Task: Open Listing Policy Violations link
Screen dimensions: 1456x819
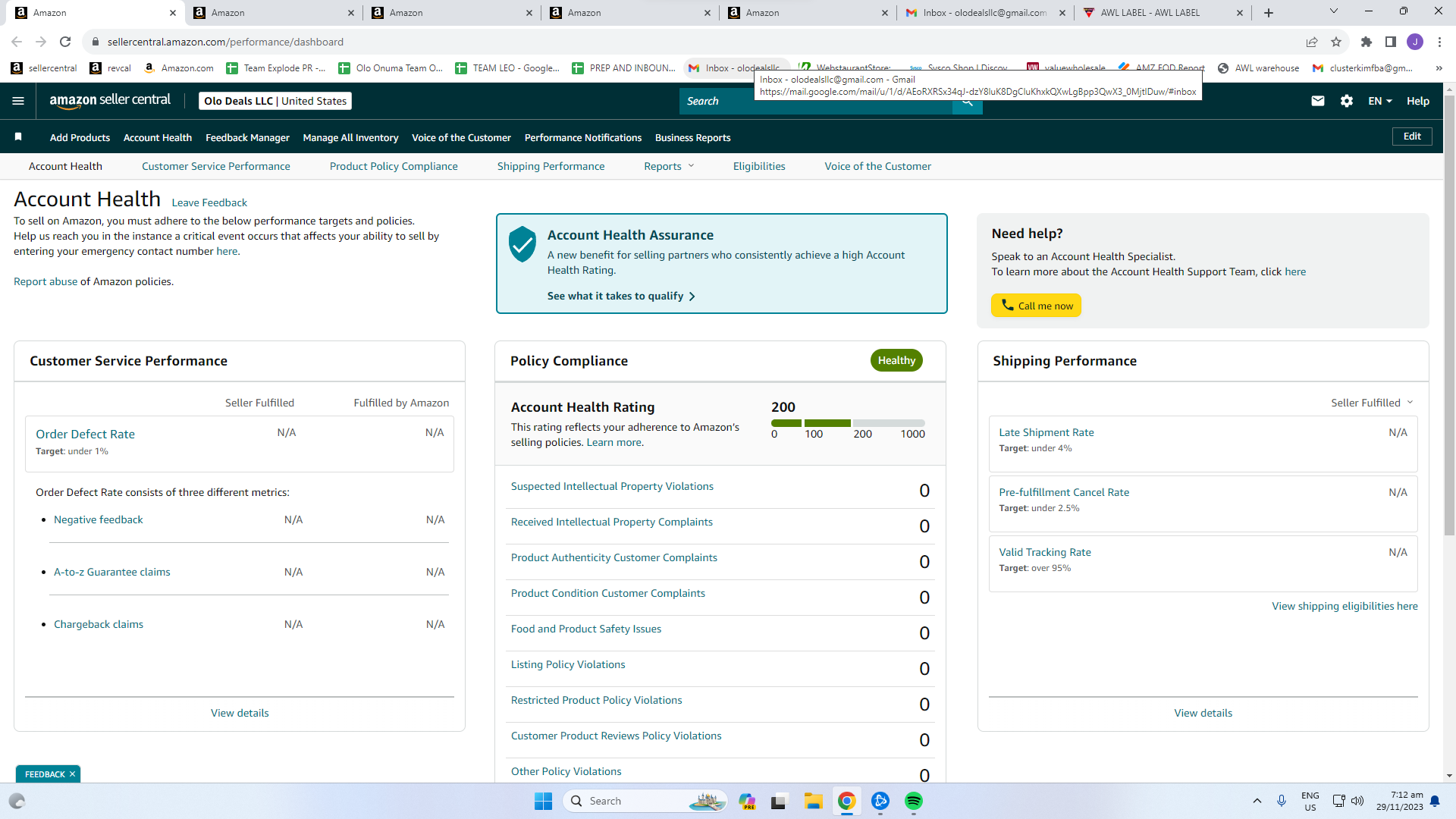Action: coord(568,664)
